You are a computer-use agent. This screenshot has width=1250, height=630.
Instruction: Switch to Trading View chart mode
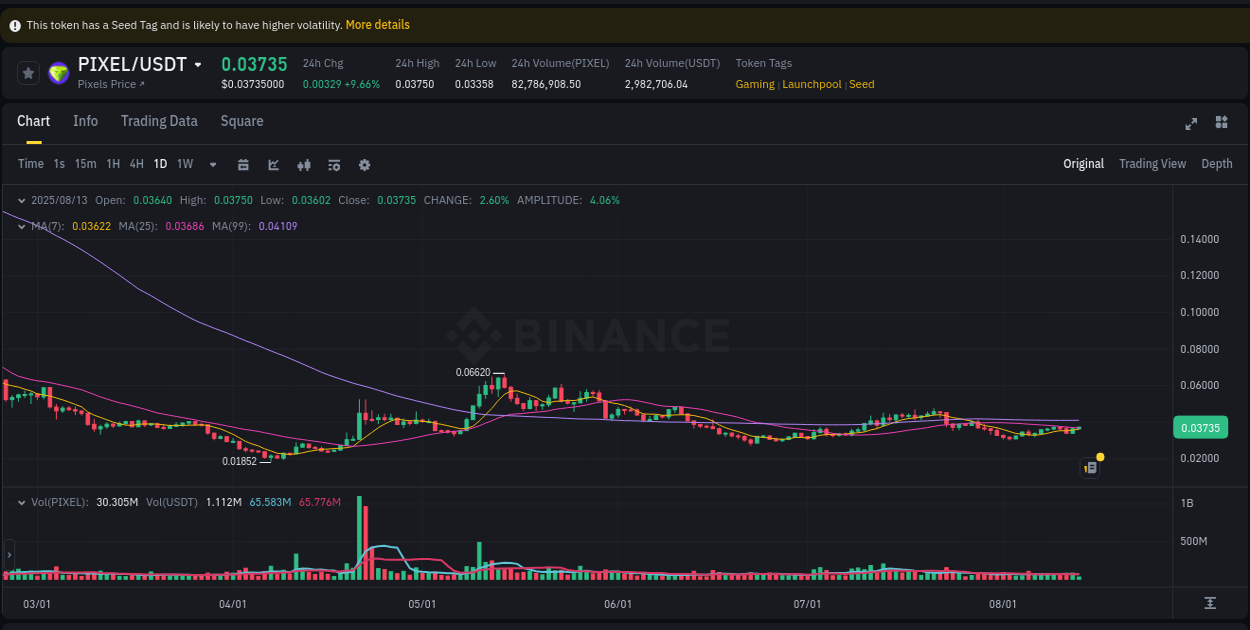click(1152, 163)
